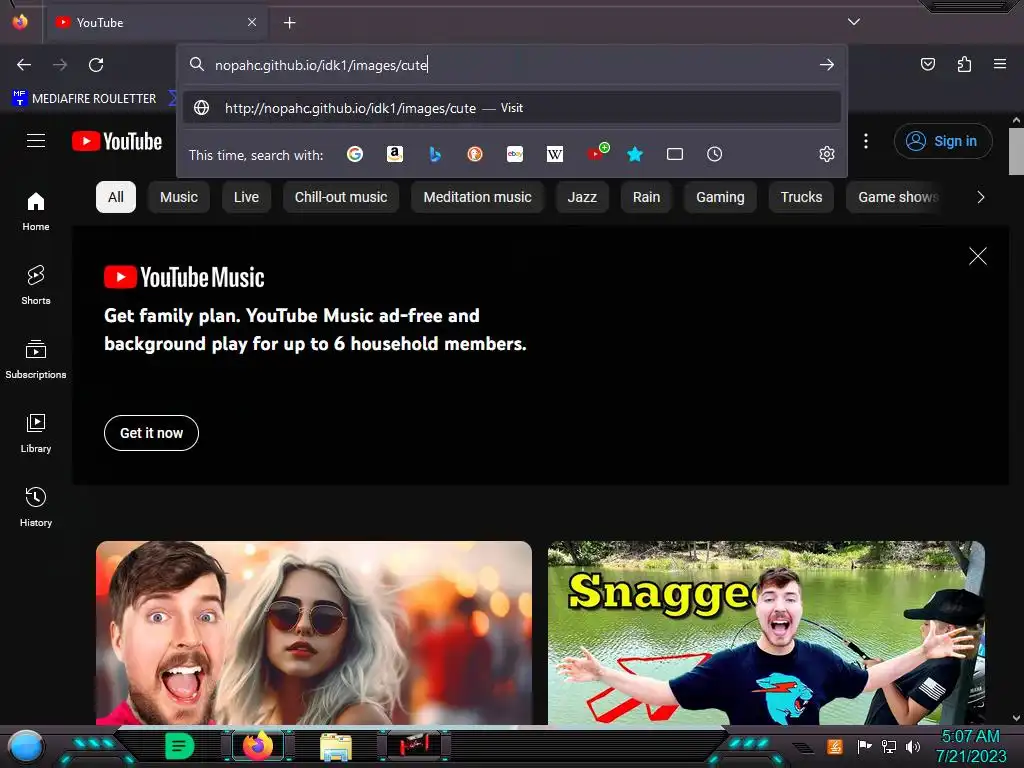This screenshot has width=1024, height=768.
Task: Open the Snagged fishing video thumbnail
Action: (x=766, y=632)
